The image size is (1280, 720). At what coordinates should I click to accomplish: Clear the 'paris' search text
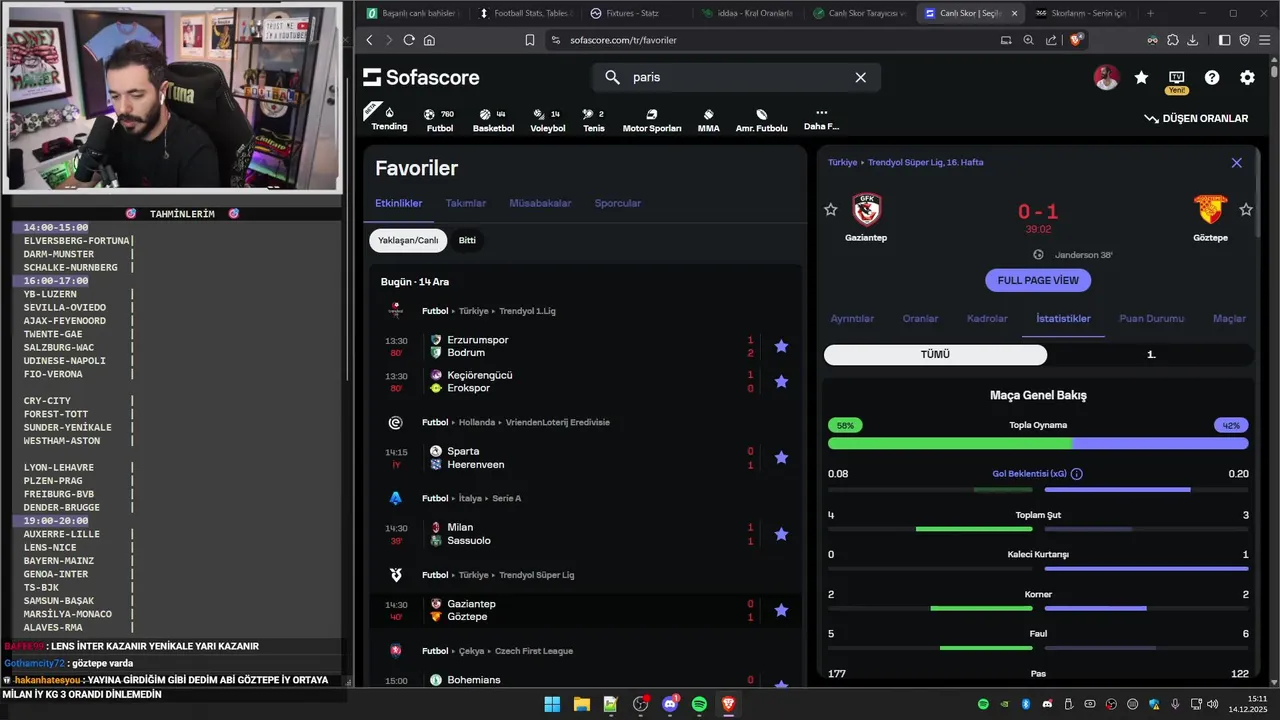pyautogui.click(x=860, y=77)
